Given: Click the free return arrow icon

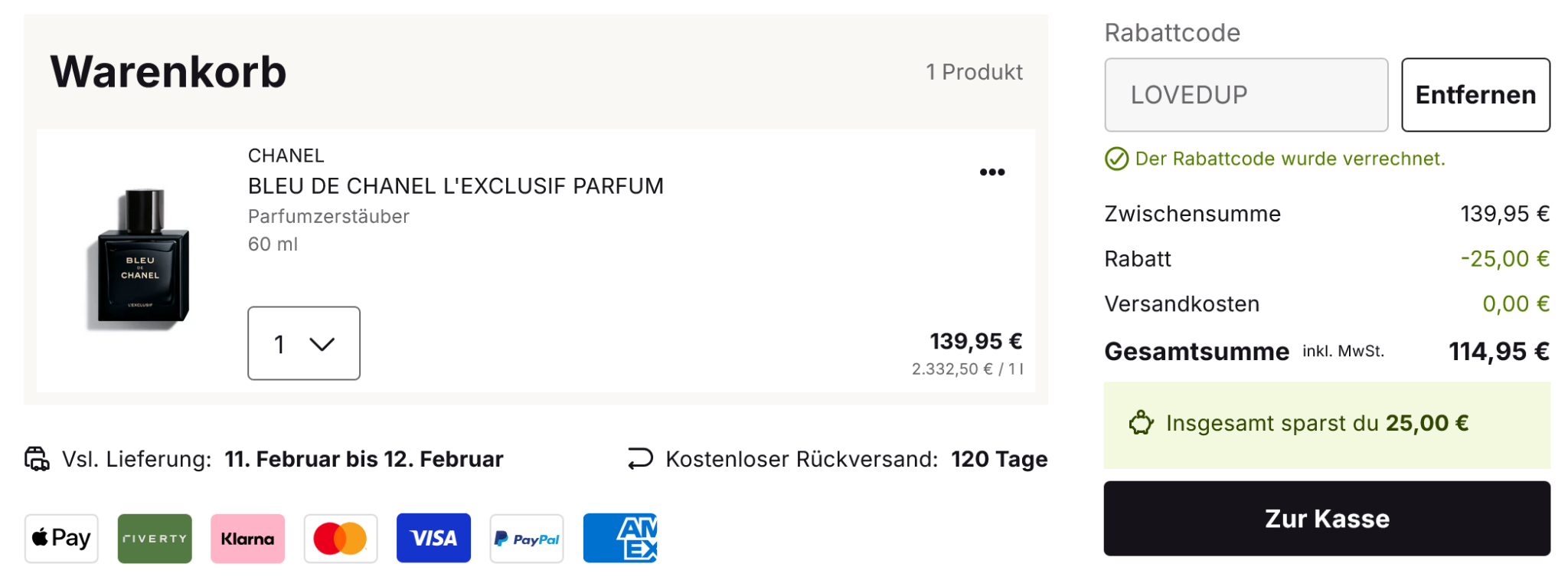Looking at the screenshot, I should tap(640, 458).
